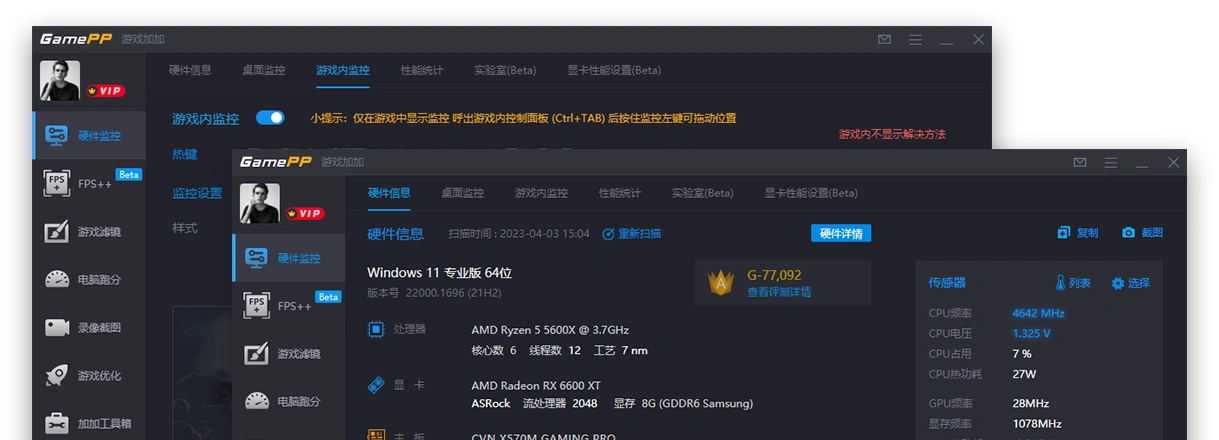
Task: Click AMD Radeon RX 6600 XT text
Action: pos(536,386)
